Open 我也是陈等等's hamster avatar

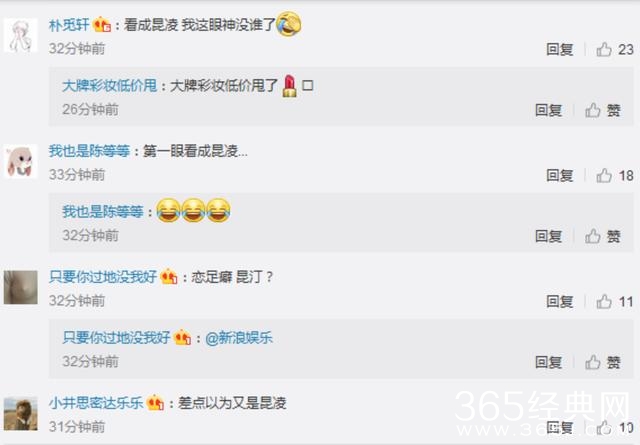pyautogui.click(x=20, y=161)
